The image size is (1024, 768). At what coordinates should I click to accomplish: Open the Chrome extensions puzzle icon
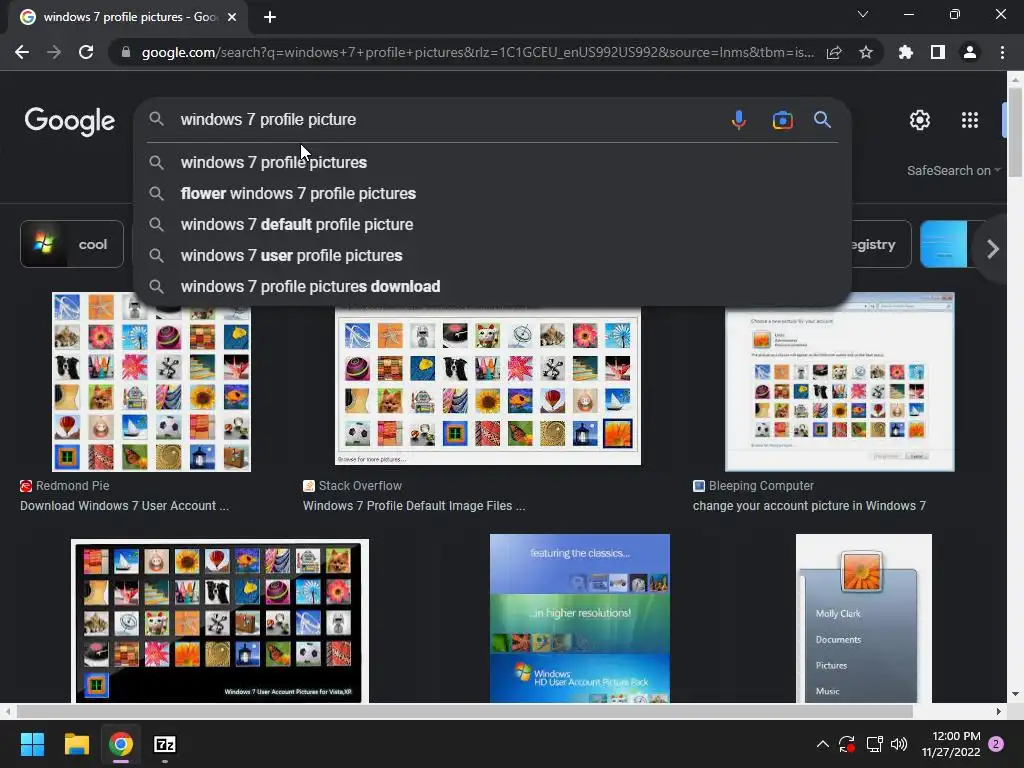point(906,52)
